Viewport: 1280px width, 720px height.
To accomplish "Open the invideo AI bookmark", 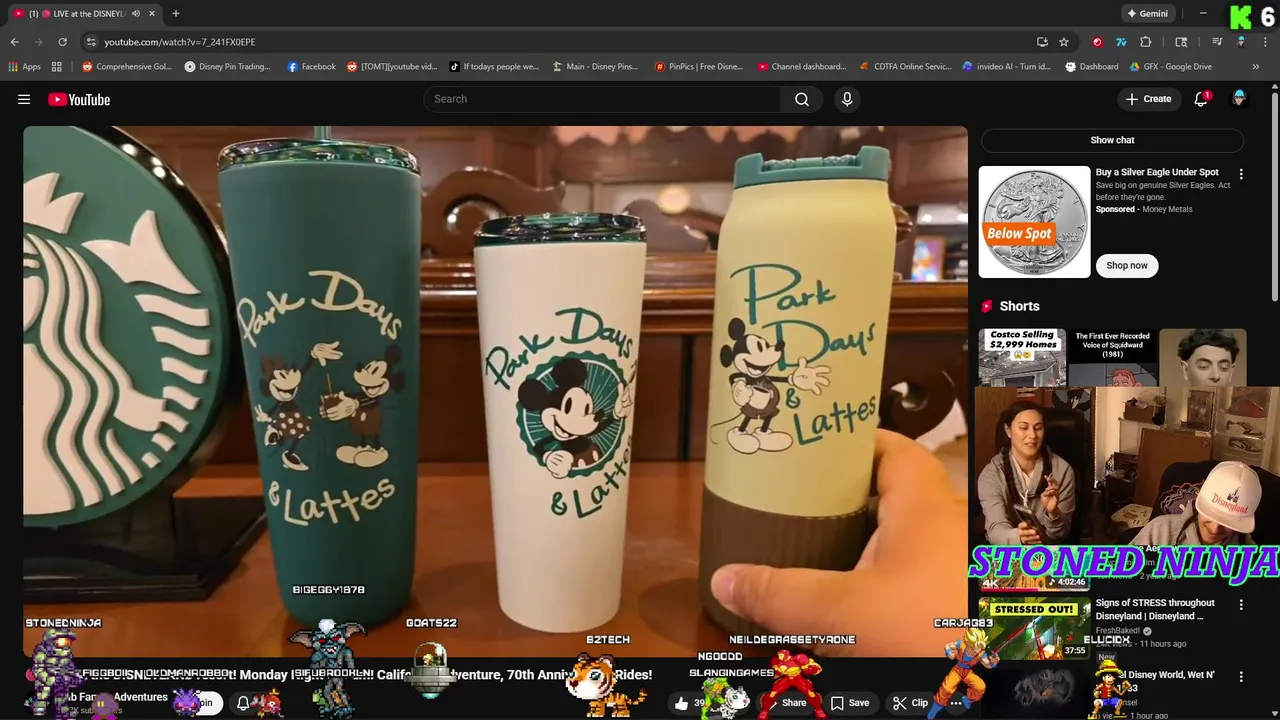I will 1007,67.
